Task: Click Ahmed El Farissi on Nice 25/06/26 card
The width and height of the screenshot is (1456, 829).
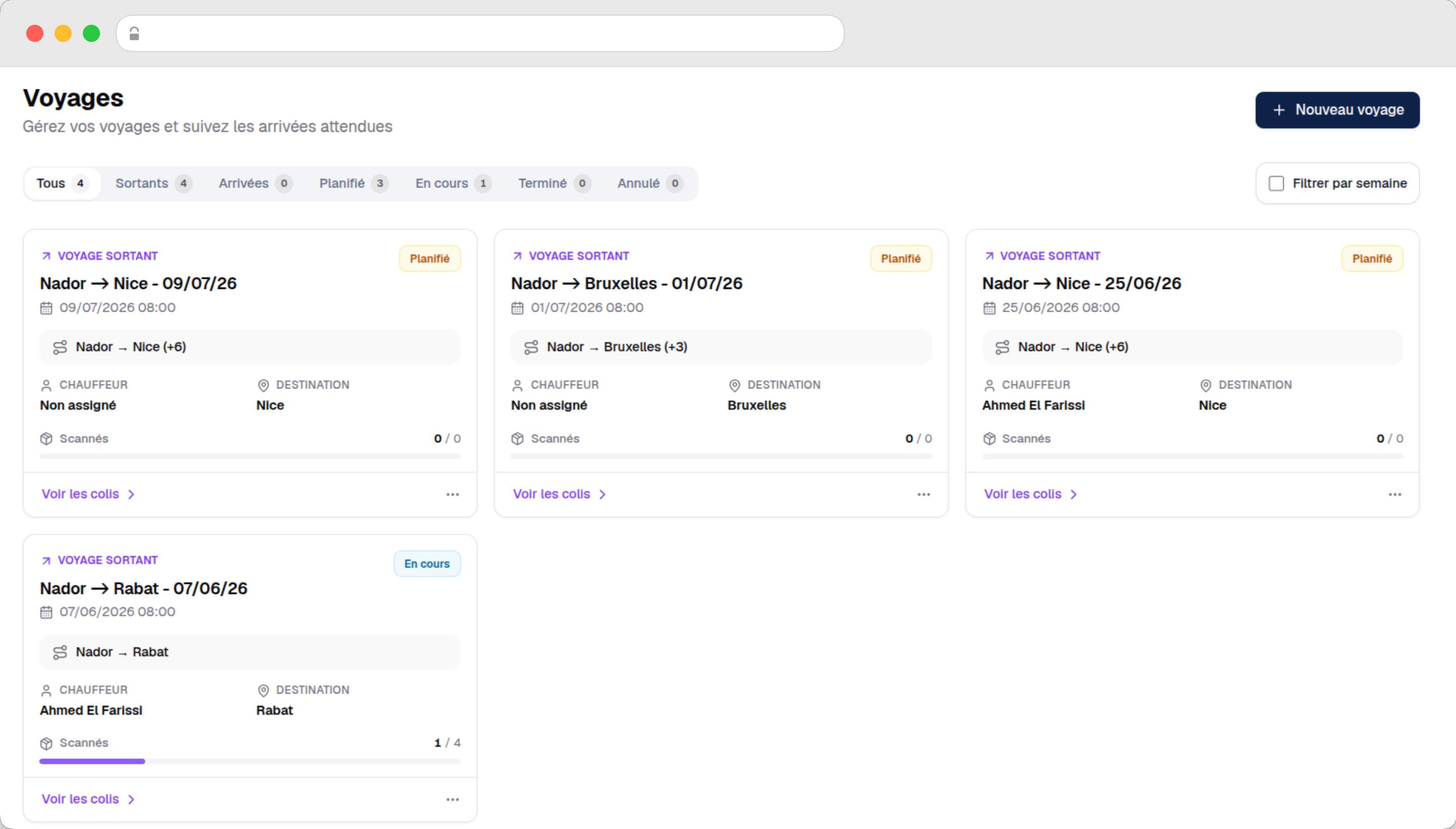Action: point(1033,405)
